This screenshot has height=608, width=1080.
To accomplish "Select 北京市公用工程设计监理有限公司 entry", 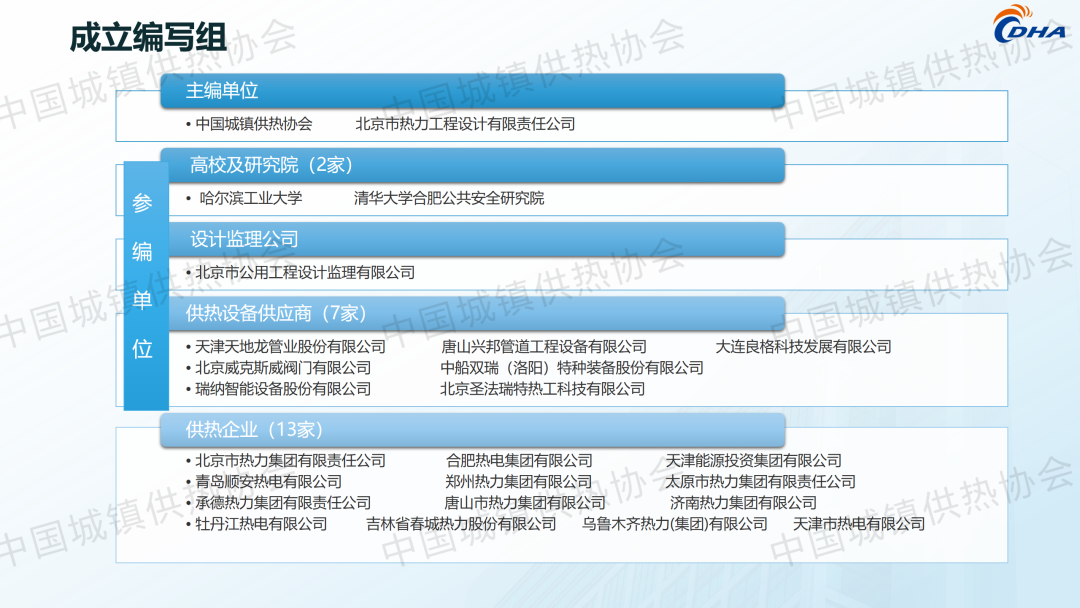I will (304, 273).
